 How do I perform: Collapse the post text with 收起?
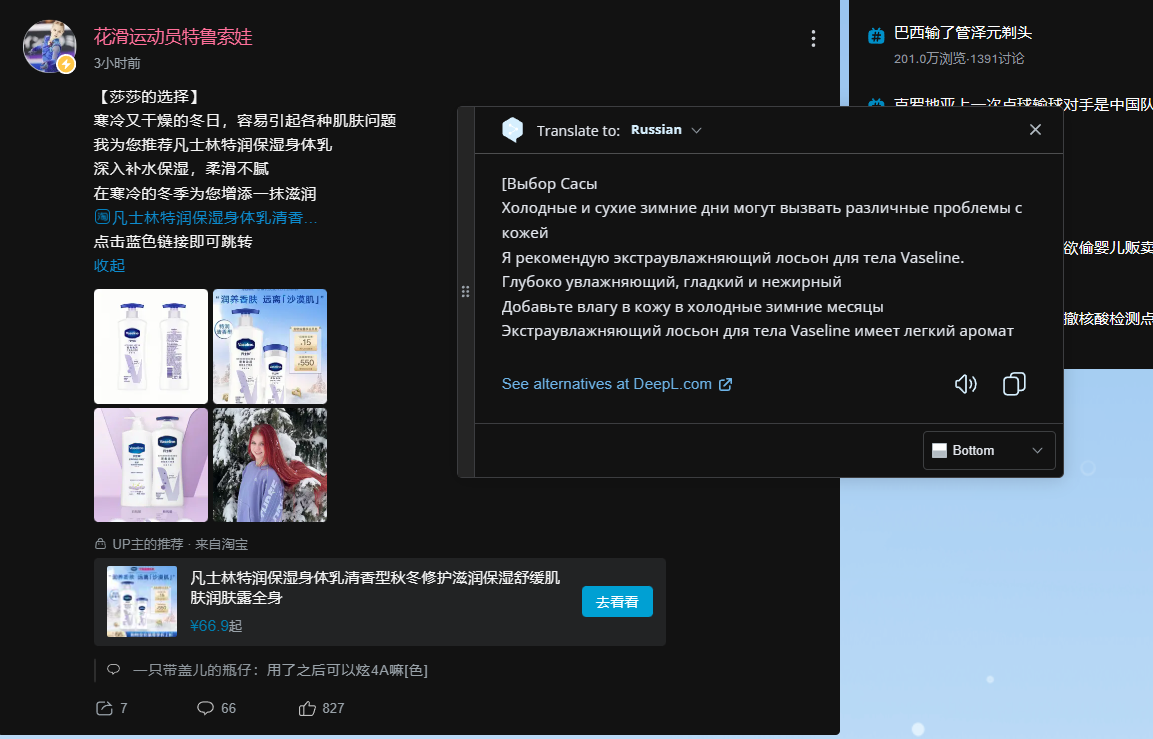coord(109,265)
